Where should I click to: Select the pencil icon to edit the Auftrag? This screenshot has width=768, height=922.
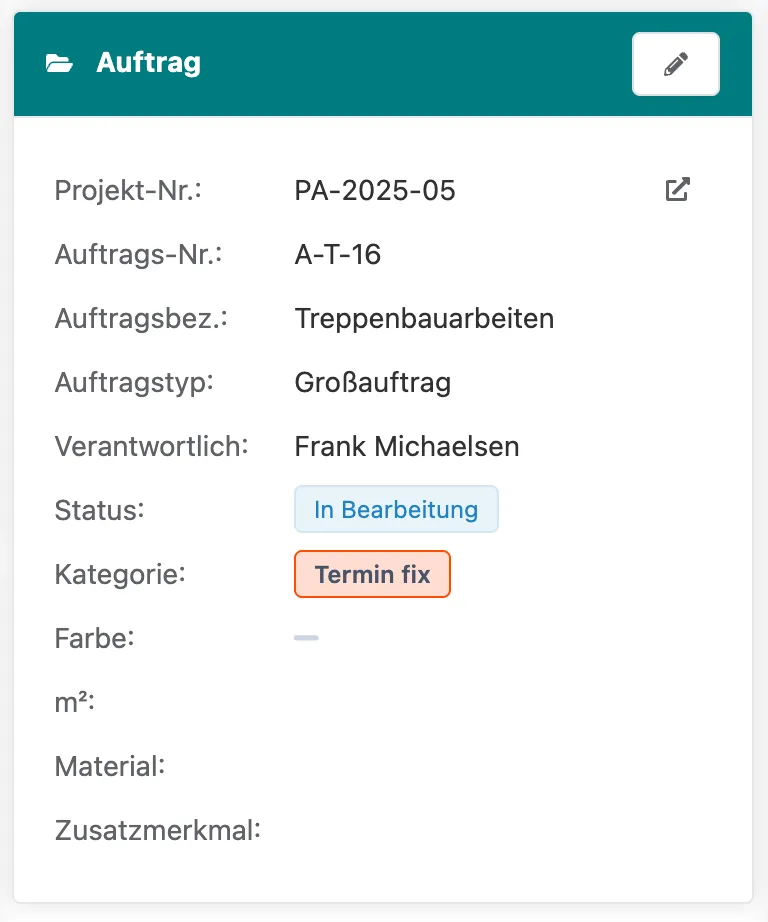pyautogui.click(x=675, y=63)
